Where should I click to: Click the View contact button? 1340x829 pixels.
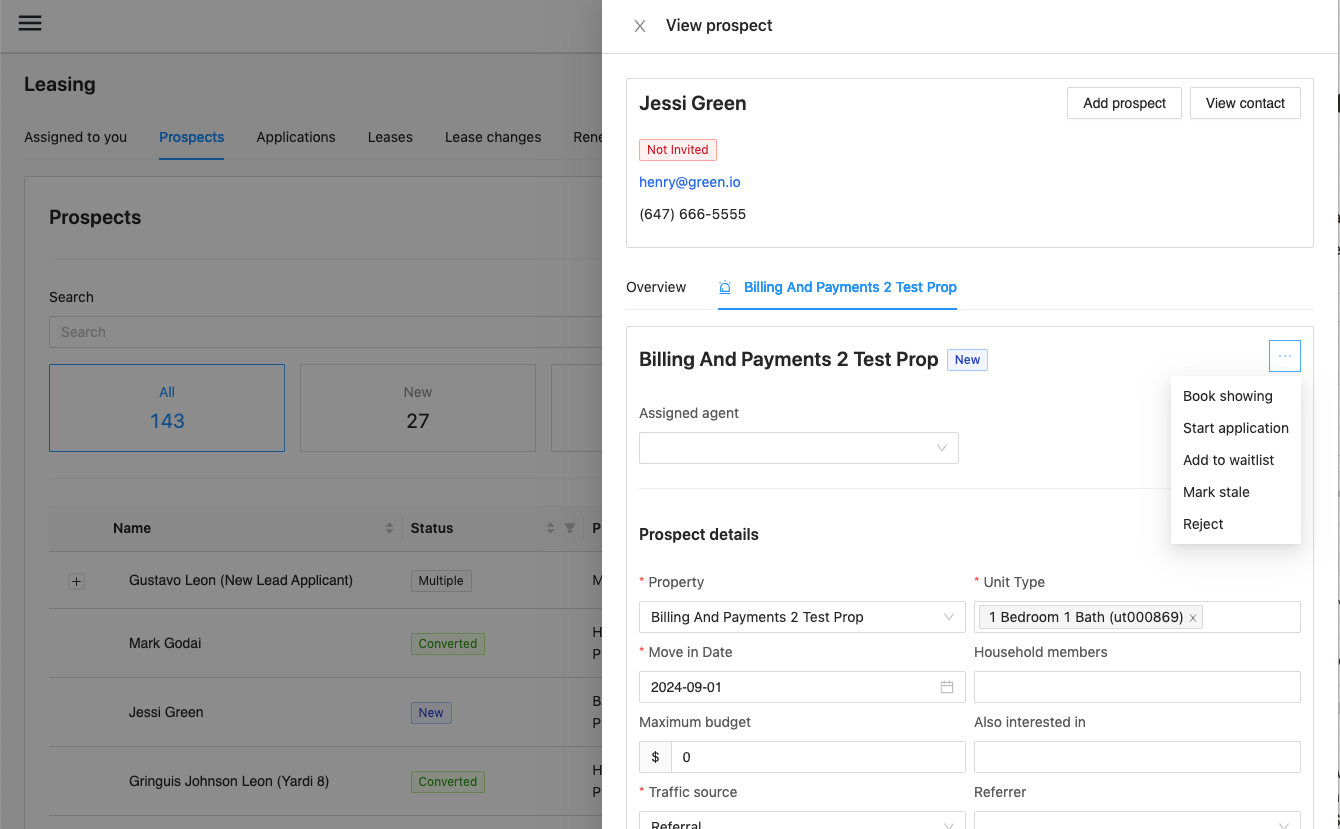pyautogui.click(x=1245, y=103)
